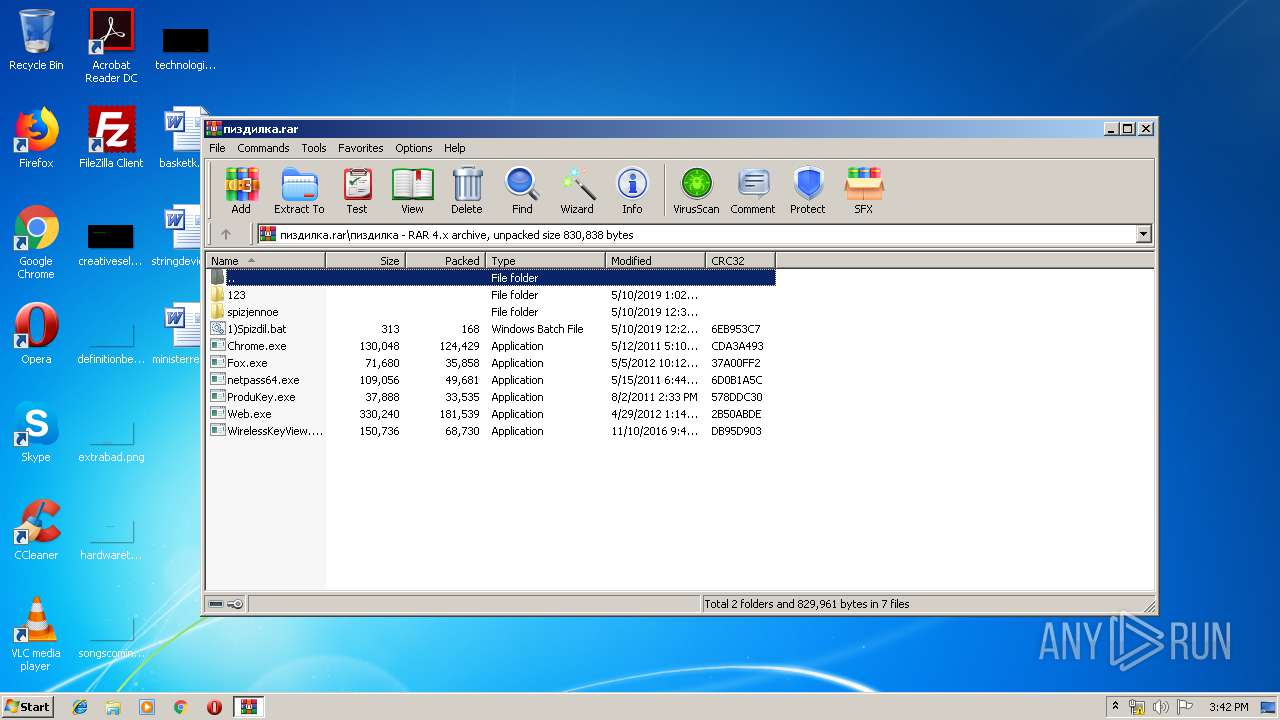Select the parent folder '..' row
The height and width of the screenshot is (720, 1280).
tap(491, 278)
